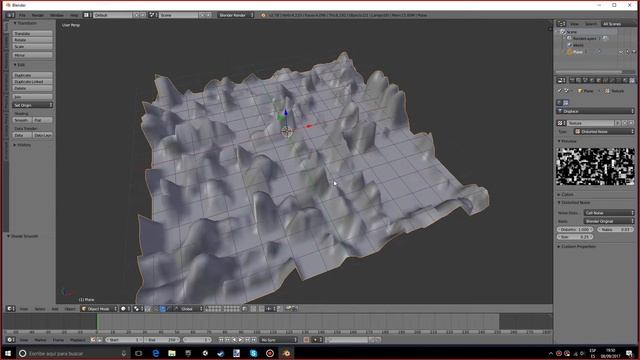
Task: Open Microsoft Edge from the taskbar
Action: point(156,353)
